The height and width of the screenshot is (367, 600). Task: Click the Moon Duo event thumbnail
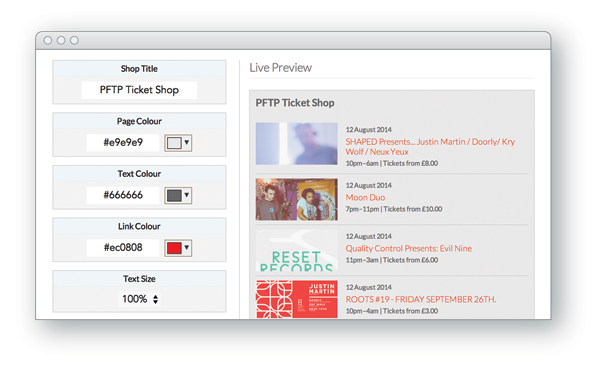tap(297, 199)
